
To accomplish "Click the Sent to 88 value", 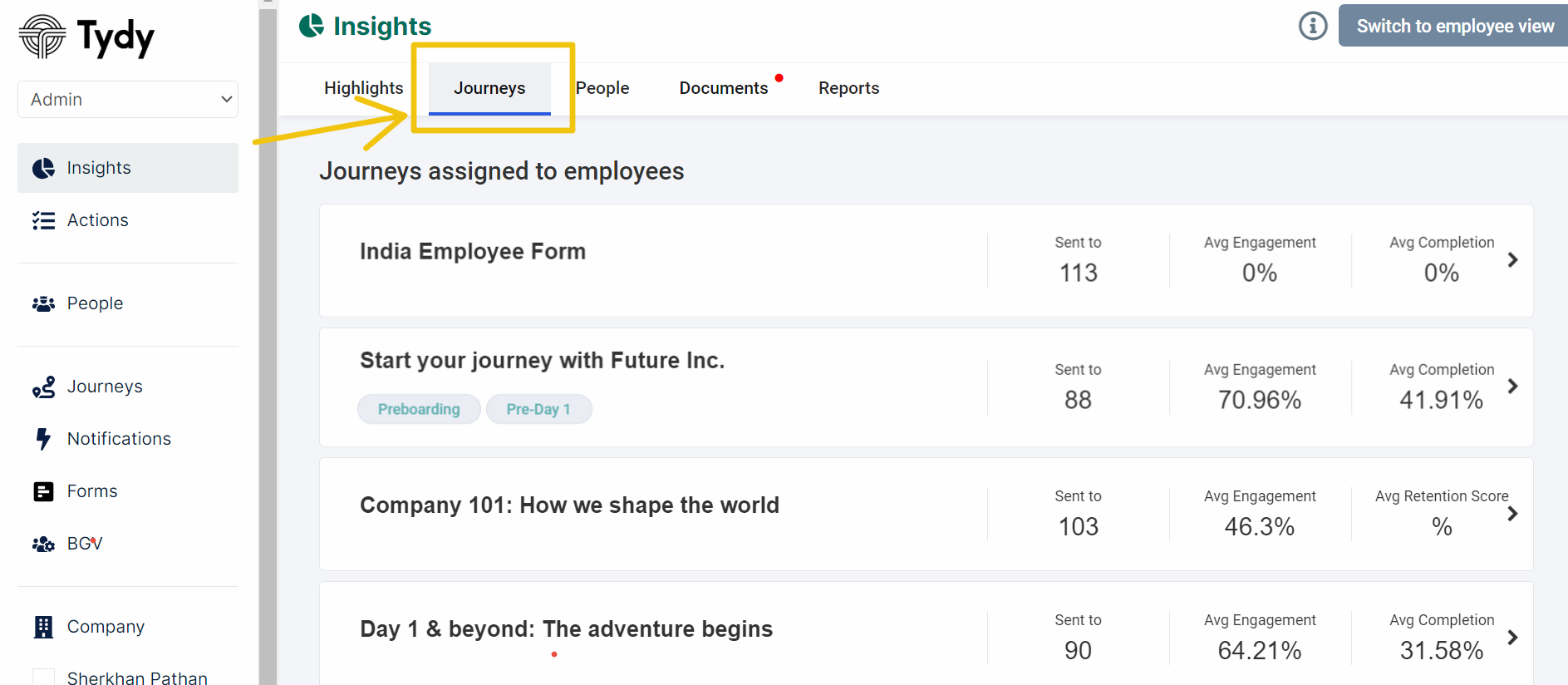I will 1078,400.
